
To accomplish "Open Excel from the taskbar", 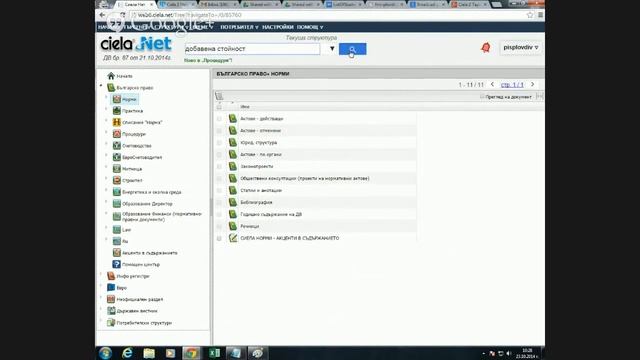I will click(x=214, y=353).
